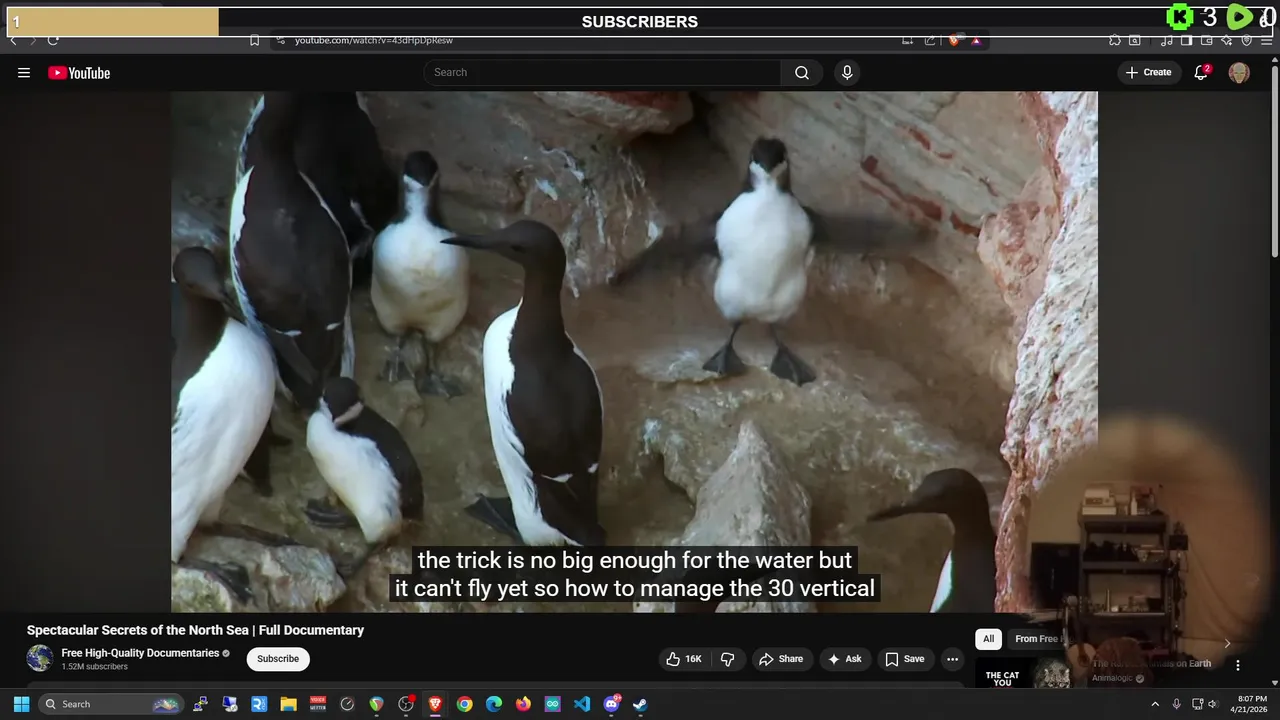This screenshot has height=720, width=1280.
Task: Open THE CAT YOU video thumbnail
Action: [1023, 675]
